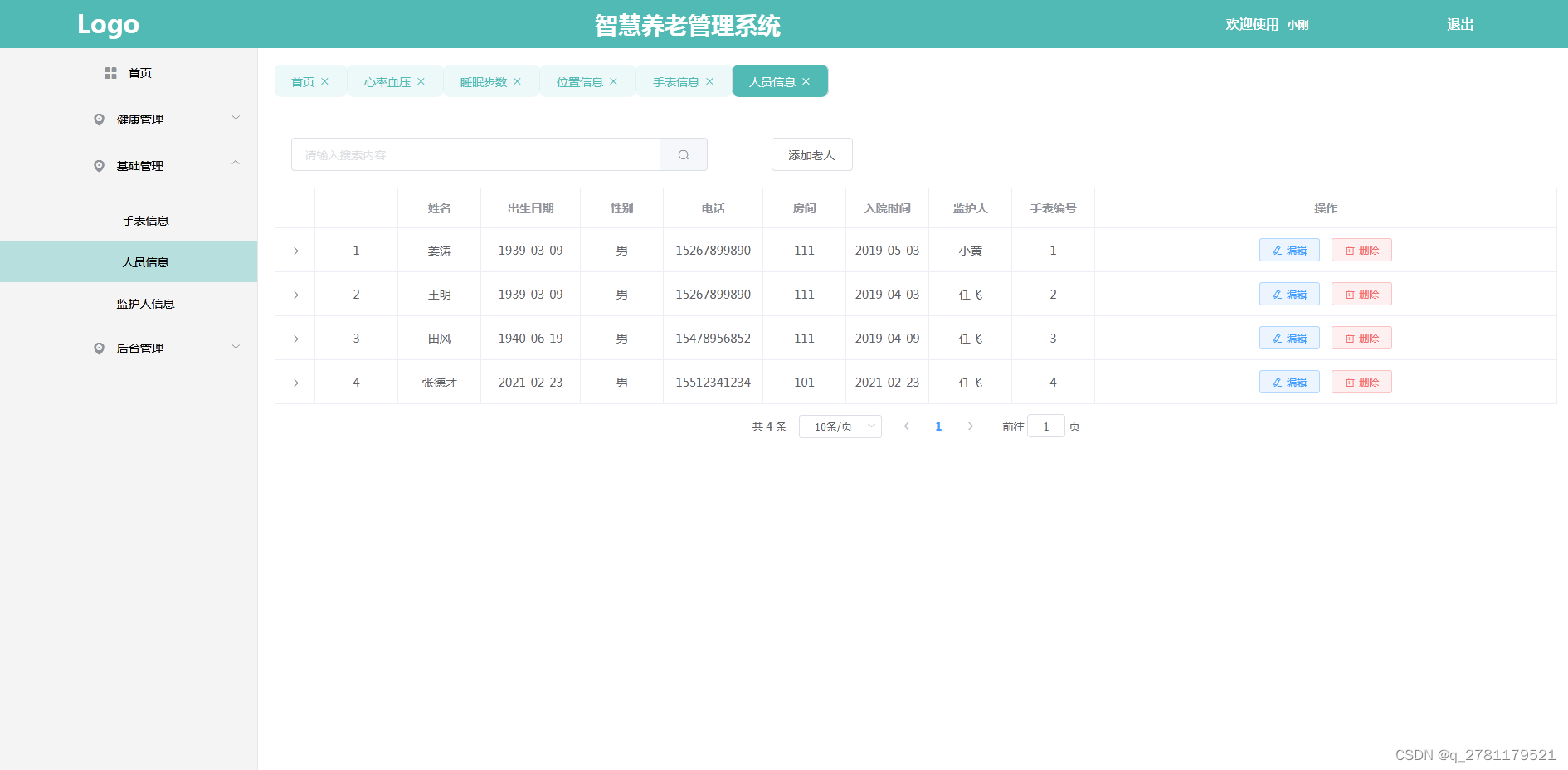1568x770 pixels.
Task: Collapse the 基础管理 menu chevron
Action: [236, 163]
